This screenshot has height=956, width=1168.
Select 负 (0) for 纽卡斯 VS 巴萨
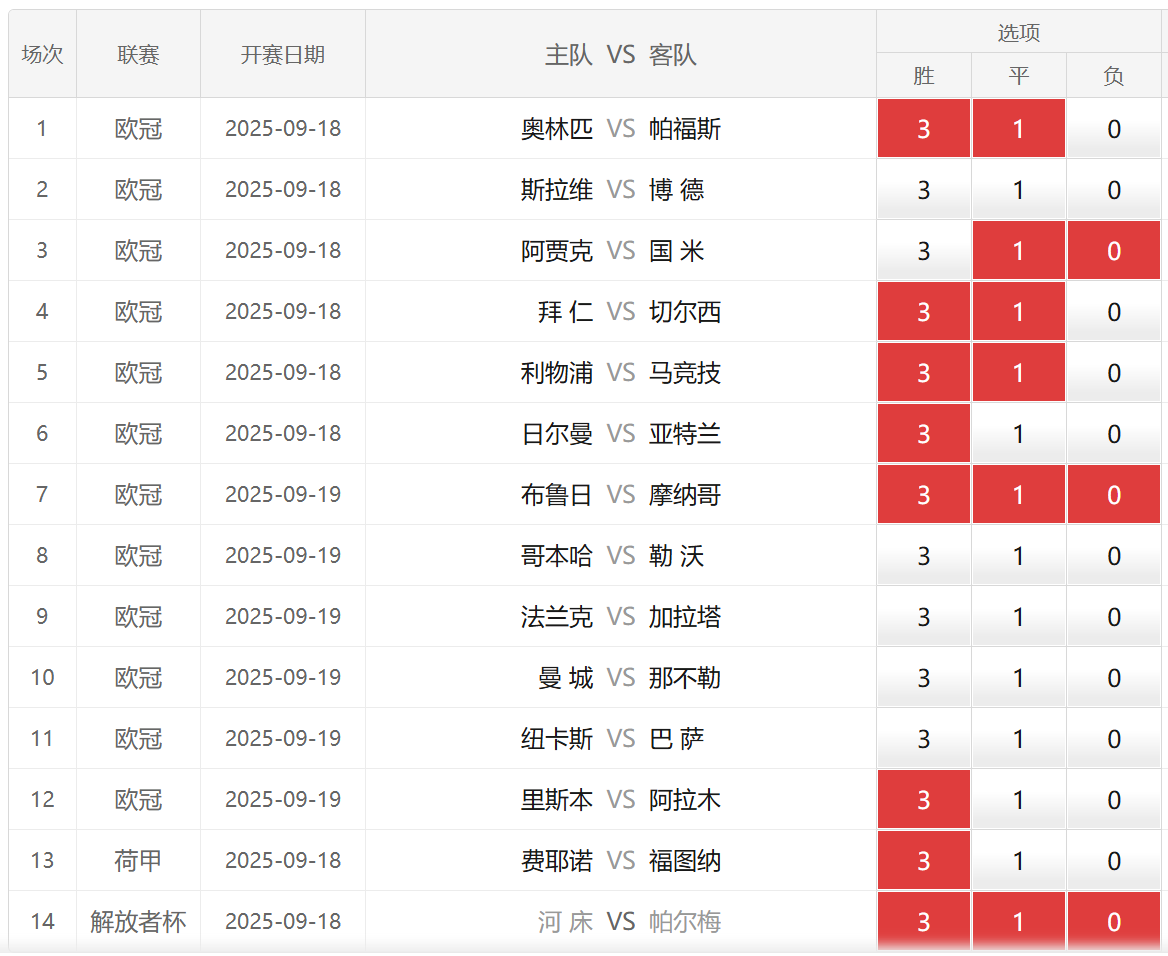[1114, 740]
